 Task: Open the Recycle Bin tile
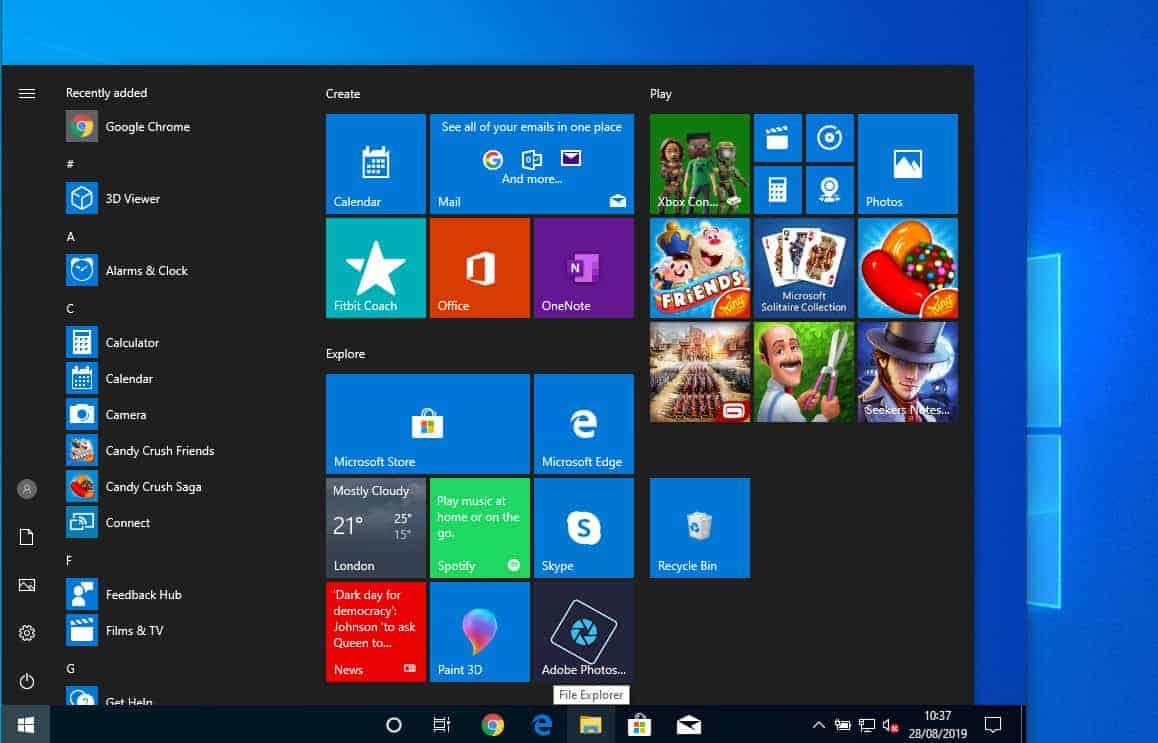(x=699, y=527)
